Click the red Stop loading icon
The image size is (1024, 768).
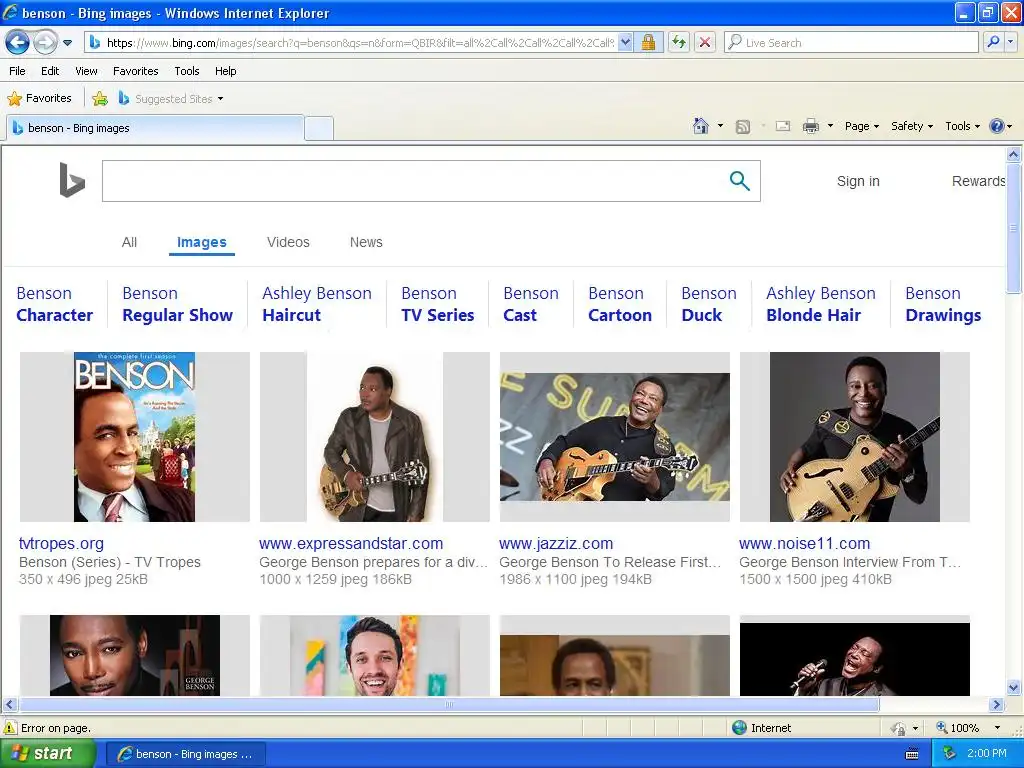coord(705,43)
